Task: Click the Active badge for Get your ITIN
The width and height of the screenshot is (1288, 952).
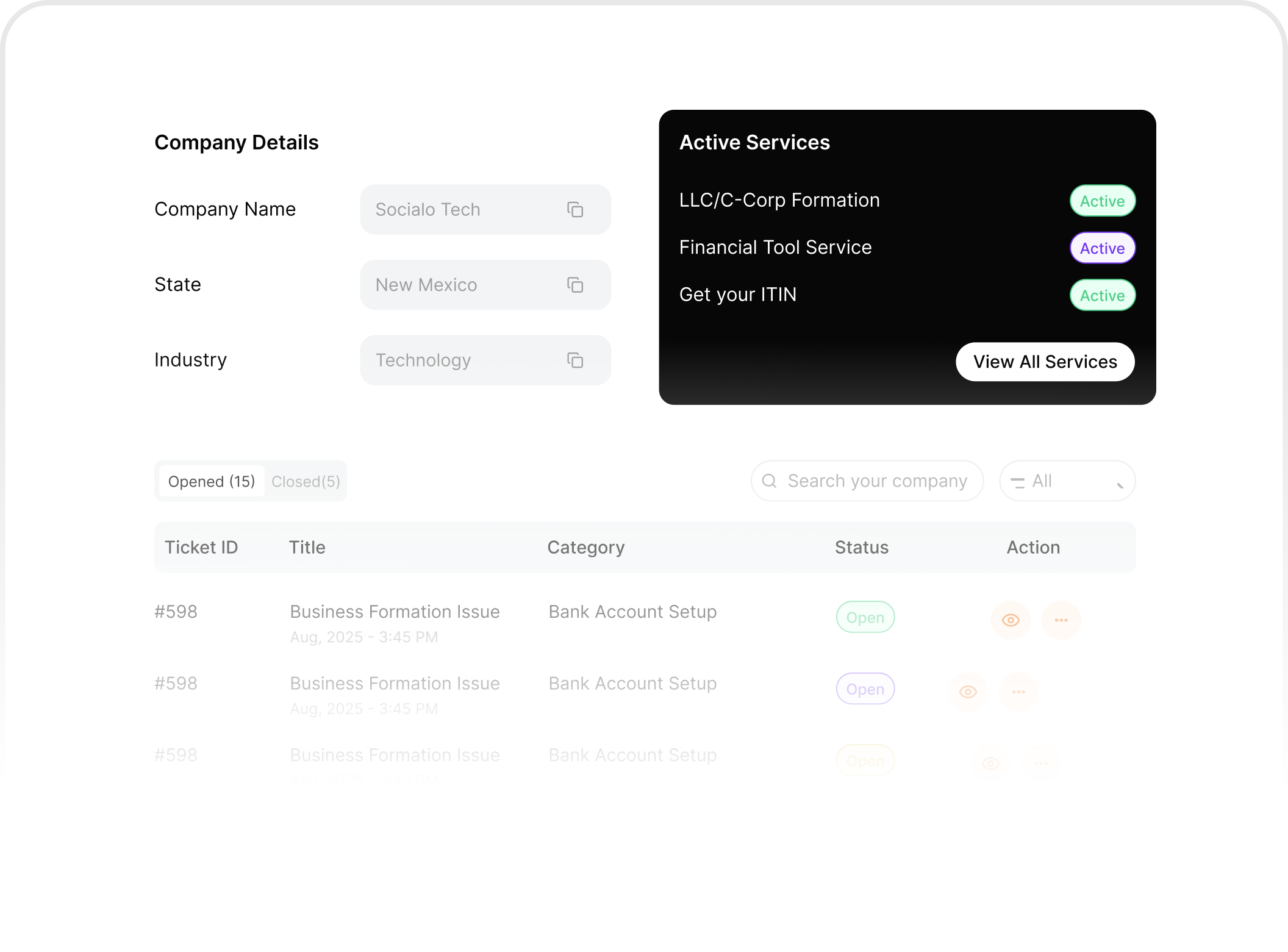Action: (x=1102, y=295)
